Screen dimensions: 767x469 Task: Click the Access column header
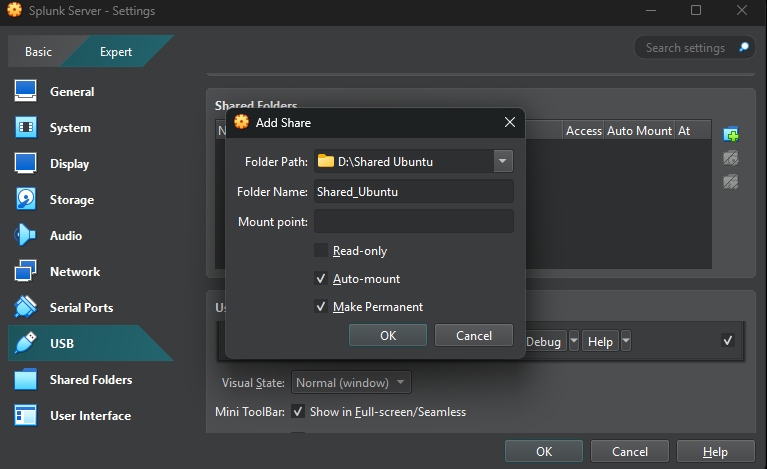(583, 131)
